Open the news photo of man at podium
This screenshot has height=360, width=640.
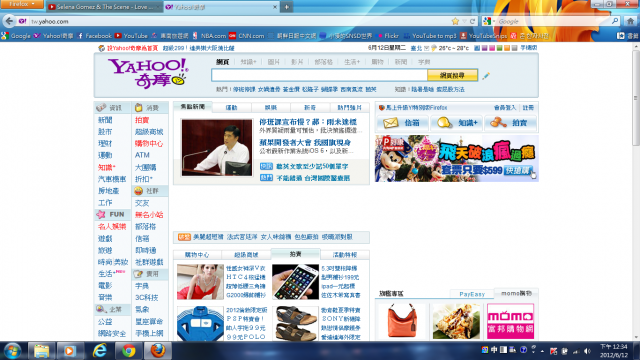(217, 147)
